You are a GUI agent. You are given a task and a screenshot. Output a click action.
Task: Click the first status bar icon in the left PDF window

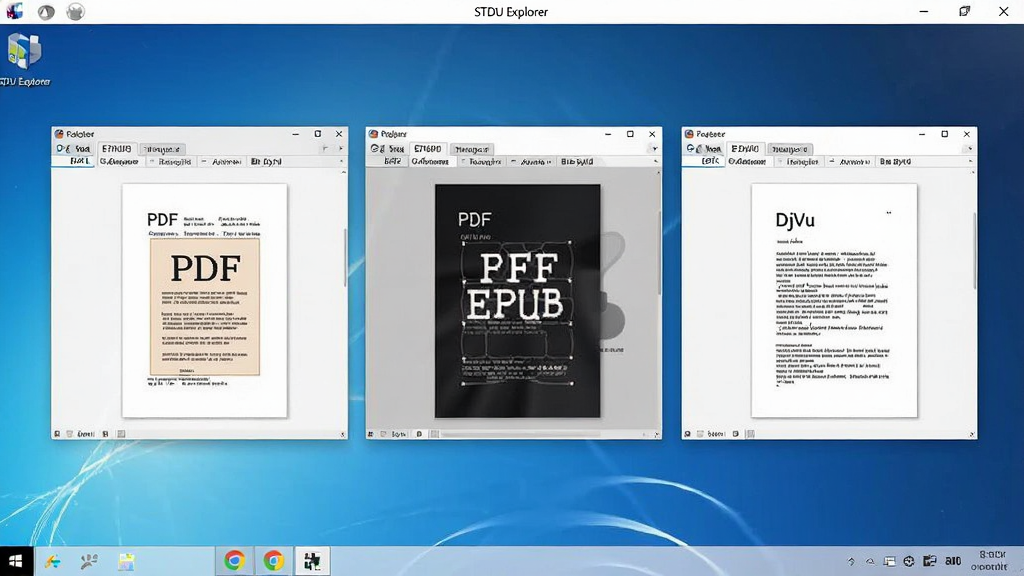57,434
